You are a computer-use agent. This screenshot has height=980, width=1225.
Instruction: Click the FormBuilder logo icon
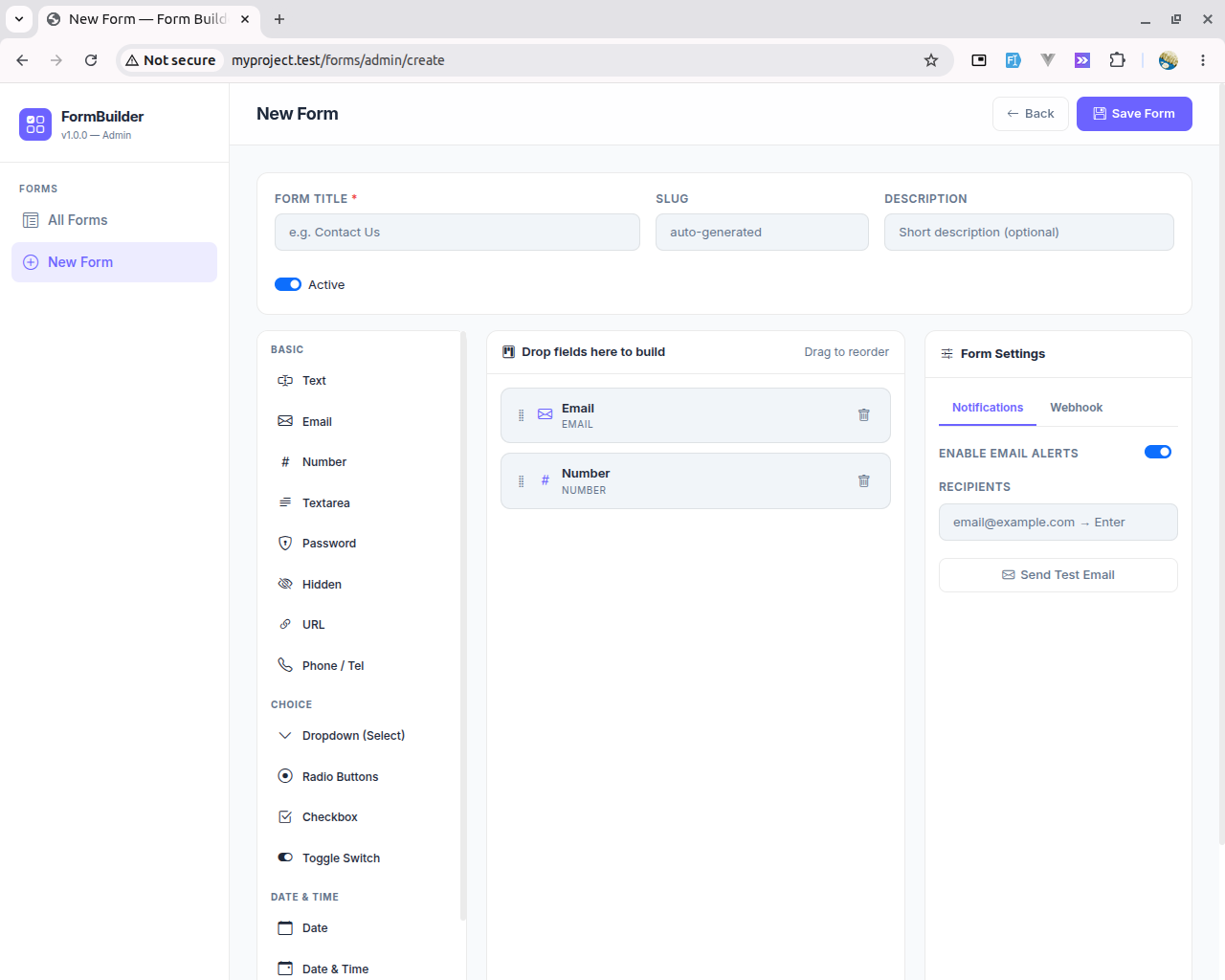coord(35,124)
